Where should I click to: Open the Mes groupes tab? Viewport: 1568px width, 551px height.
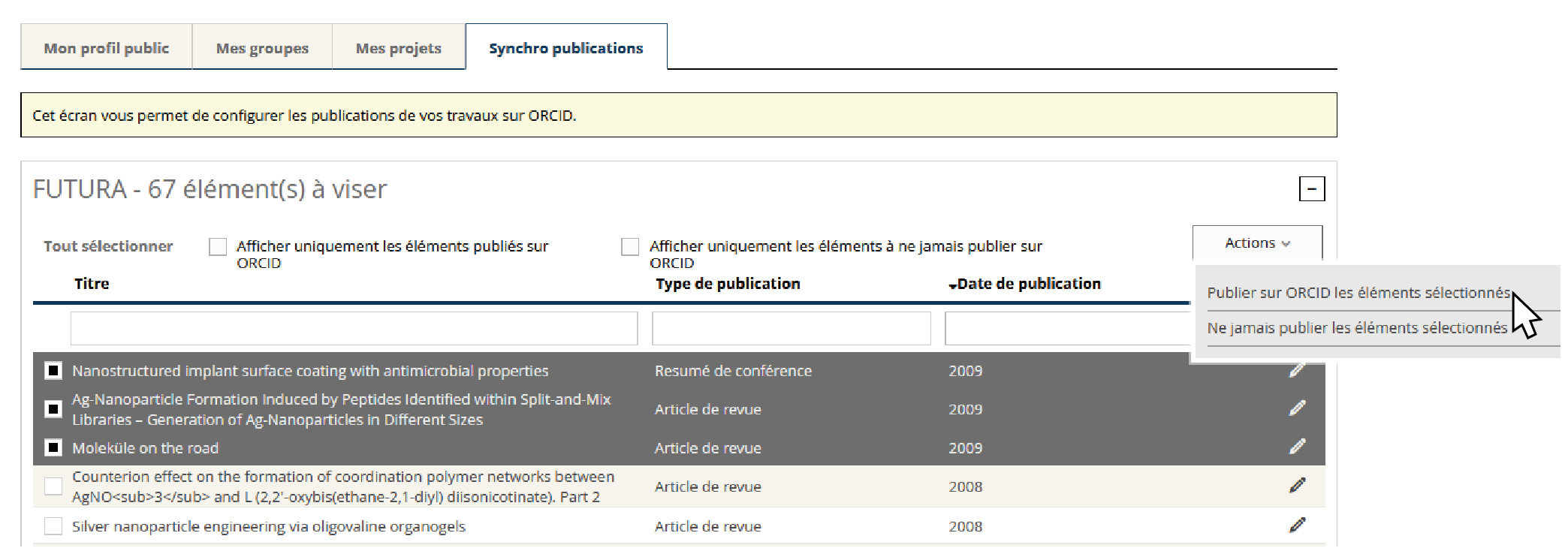pos(262,47)
